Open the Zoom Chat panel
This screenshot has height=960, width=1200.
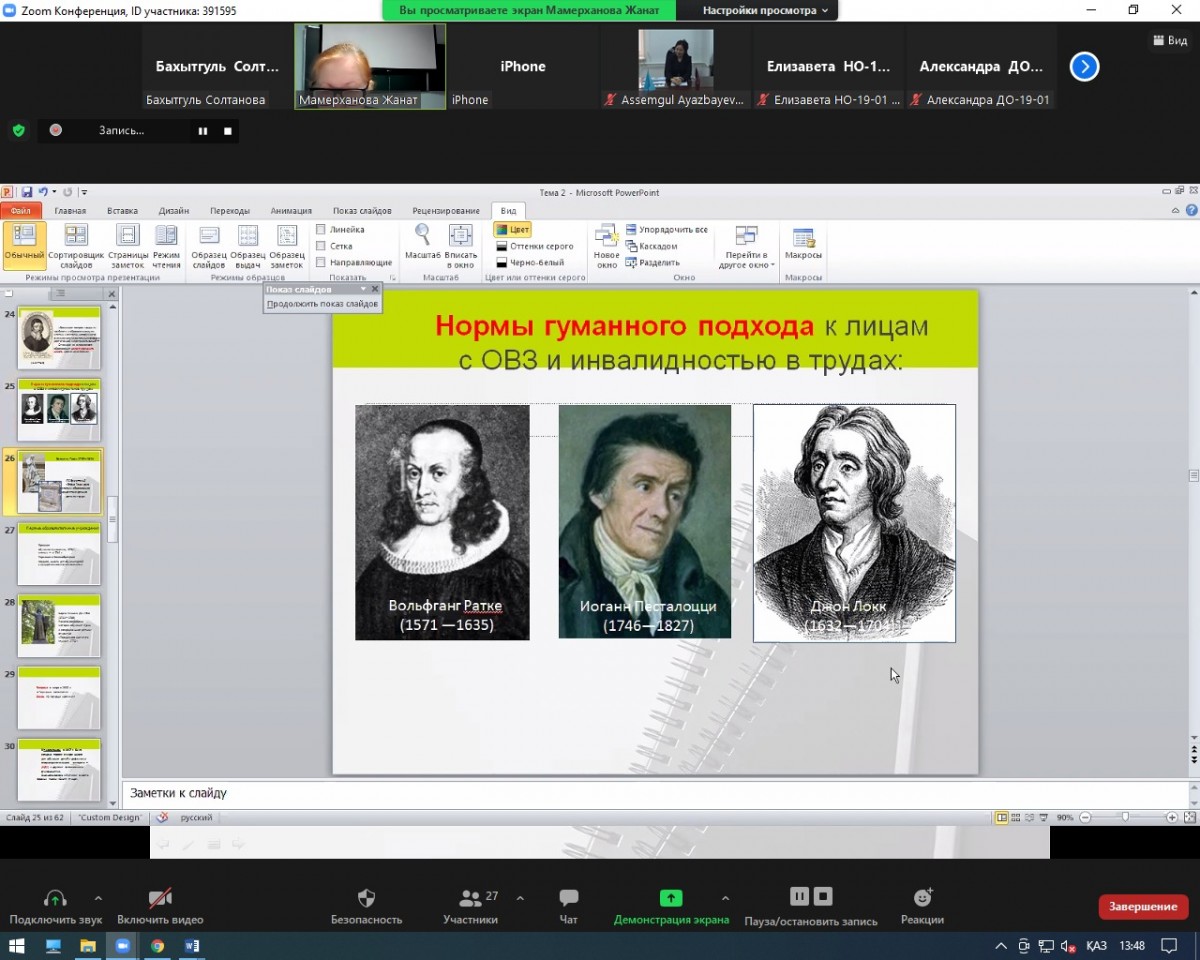pyautogui.click(x=568, y=898)
